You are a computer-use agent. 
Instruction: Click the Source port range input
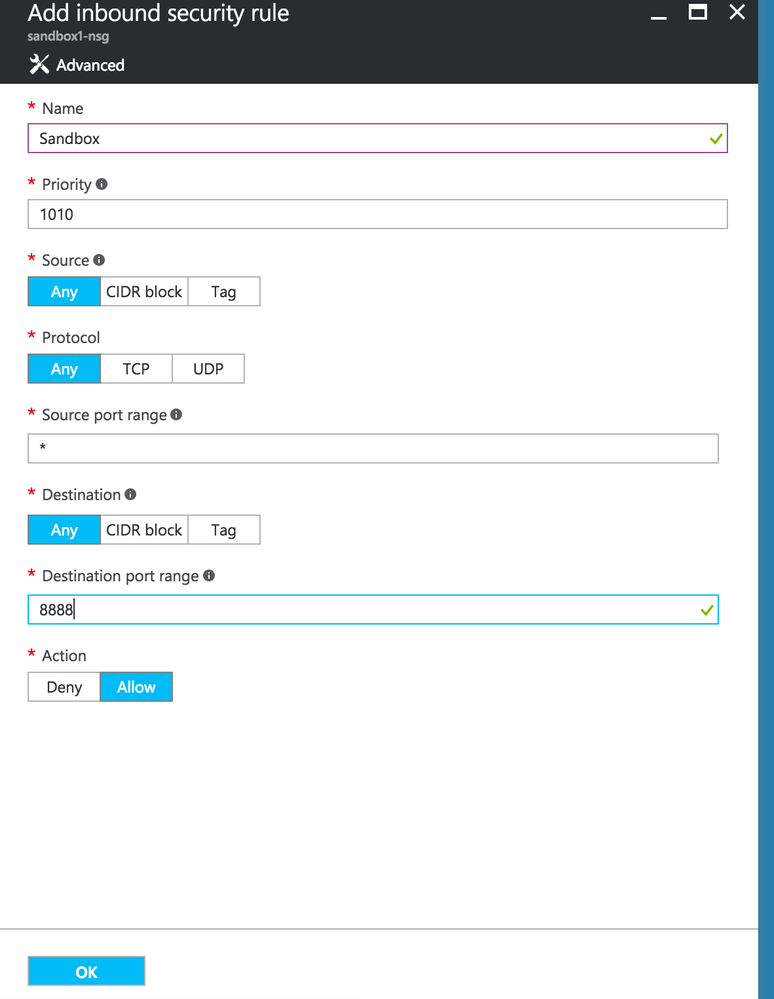pos(372,448)
